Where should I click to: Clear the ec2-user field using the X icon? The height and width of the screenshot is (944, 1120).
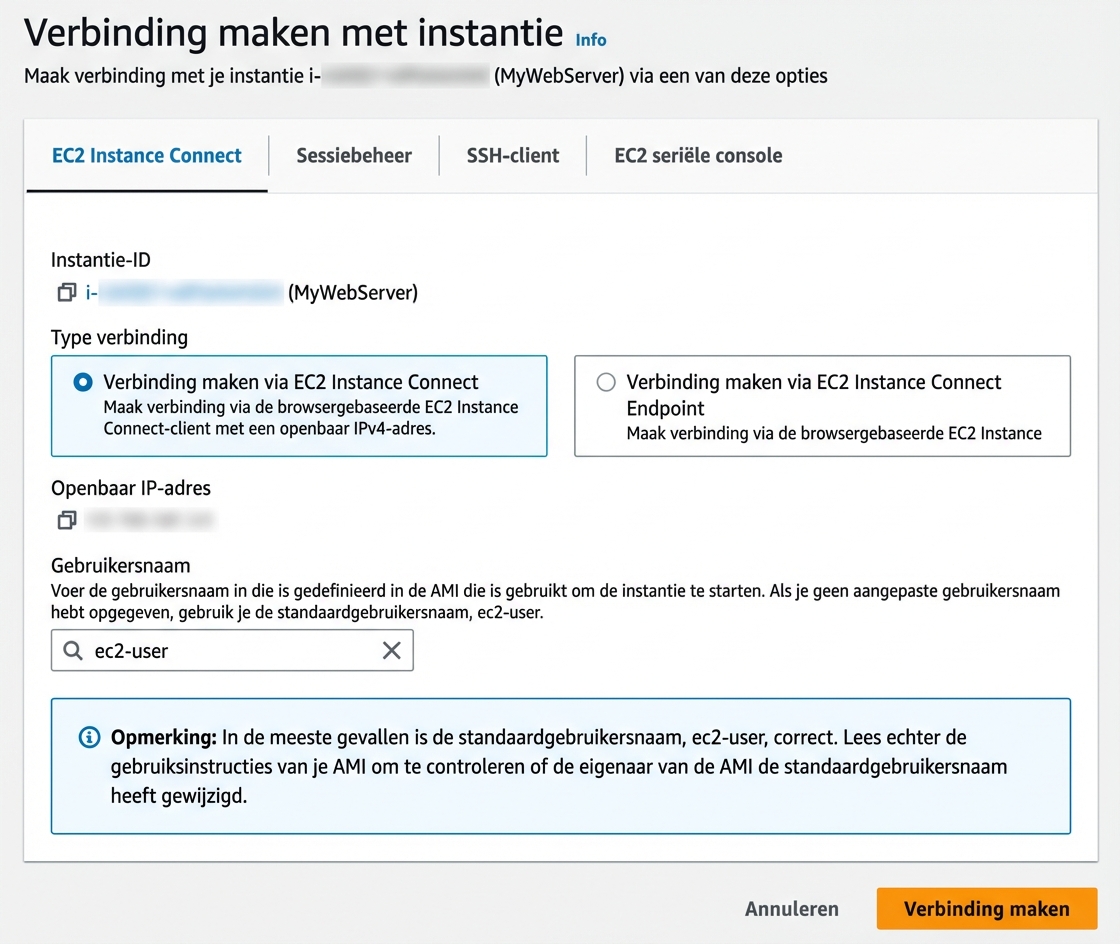click(x=391, y=650)
